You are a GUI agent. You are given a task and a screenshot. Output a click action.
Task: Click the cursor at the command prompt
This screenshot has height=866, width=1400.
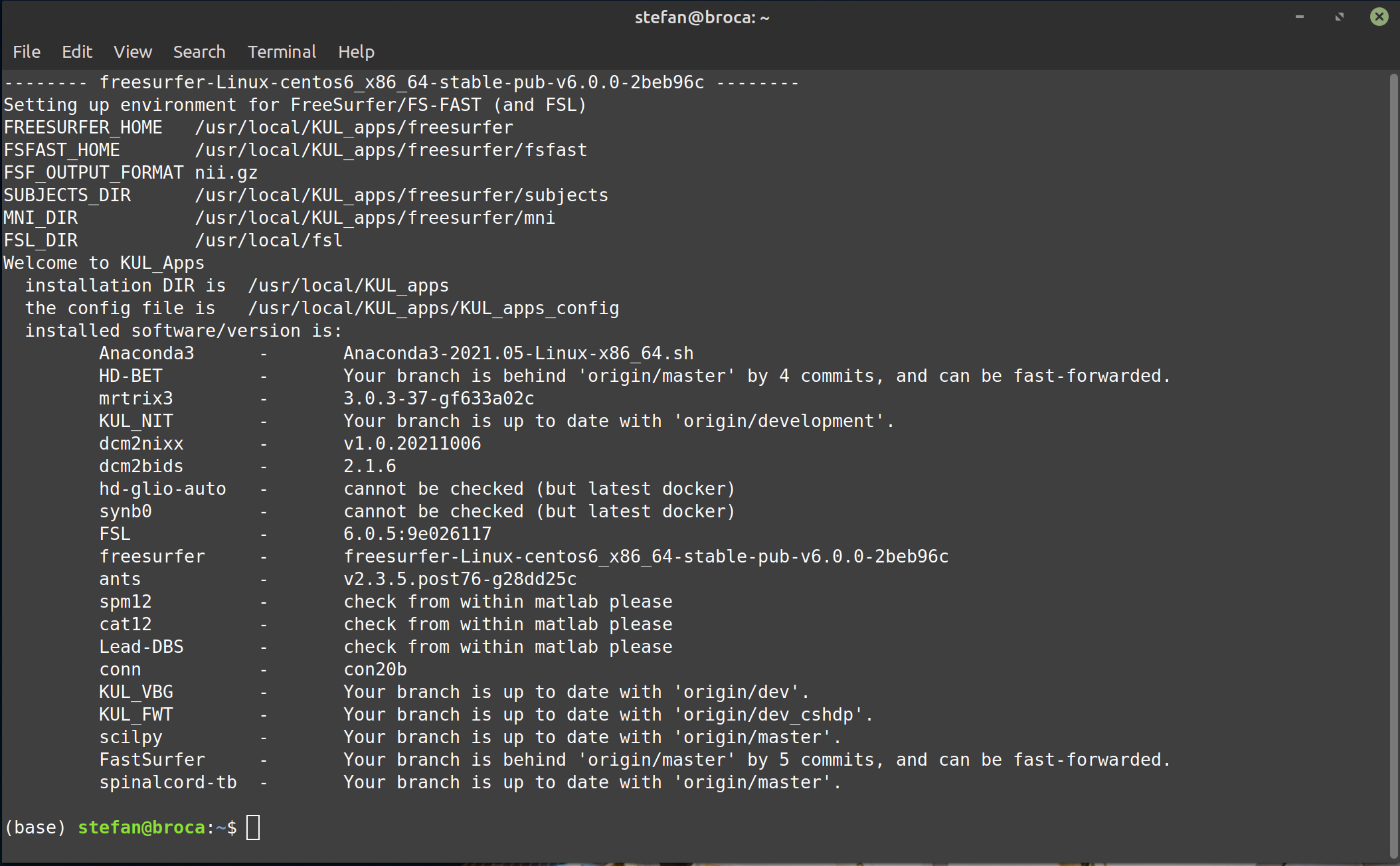(x=252, y=827)
